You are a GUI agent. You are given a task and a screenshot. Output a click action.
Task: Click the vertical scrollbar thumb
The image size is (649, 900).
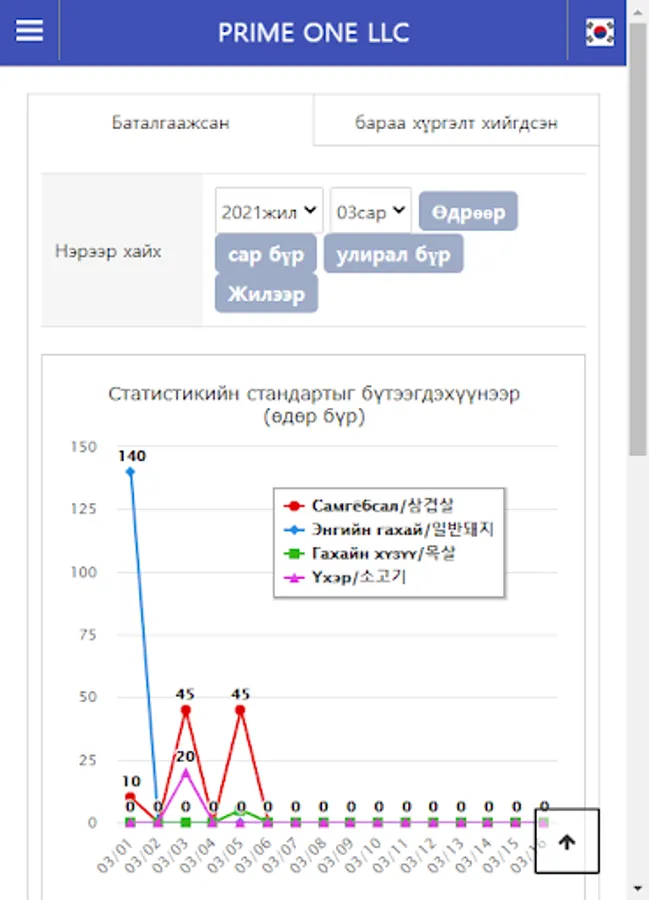click(638, 238)
